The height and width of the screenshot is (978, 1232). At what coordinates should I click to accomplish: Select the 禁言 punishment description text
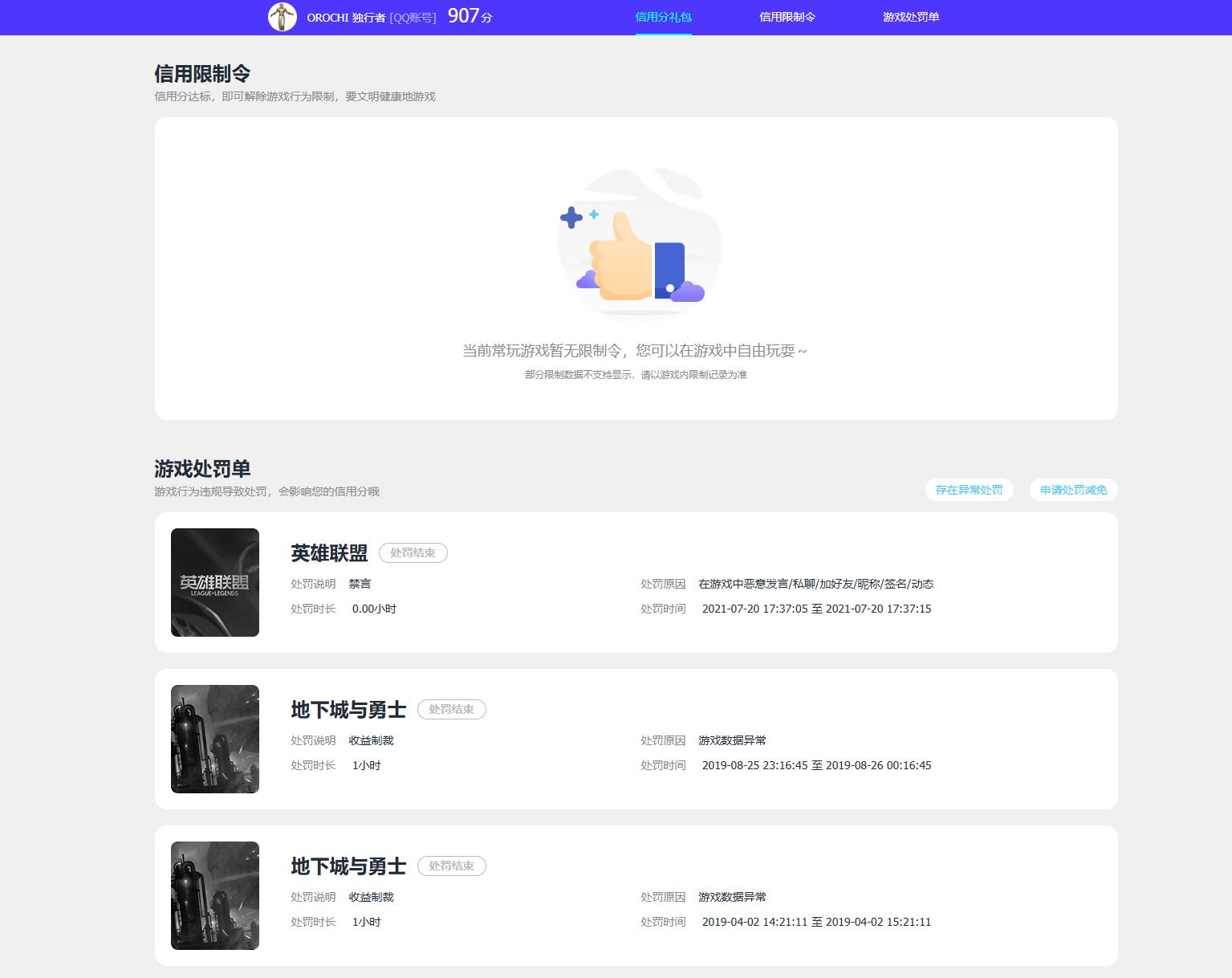(361, 584)
